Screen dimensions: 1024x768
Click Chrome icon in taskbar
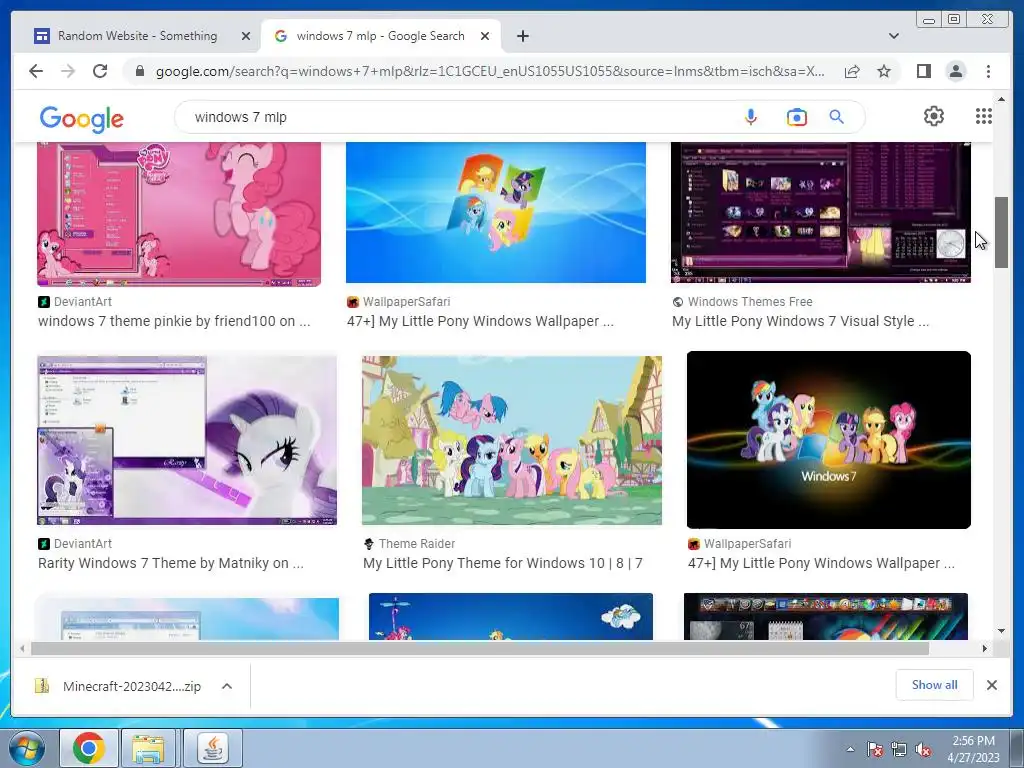(89, 748)
